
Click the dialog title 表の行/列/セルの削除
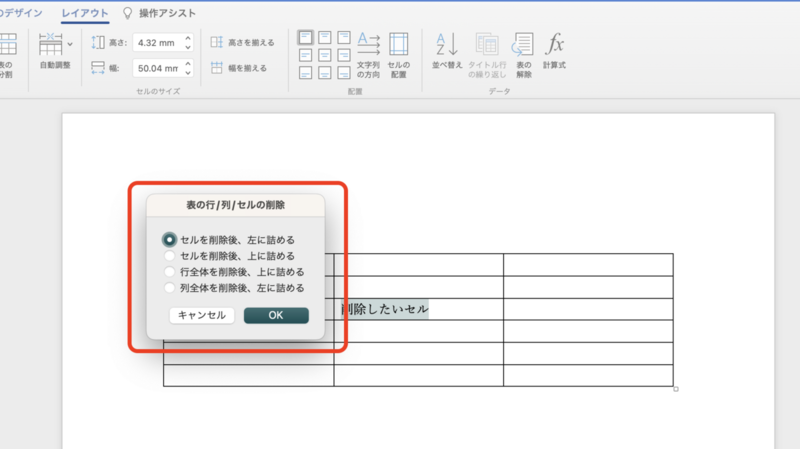point(235,205)
